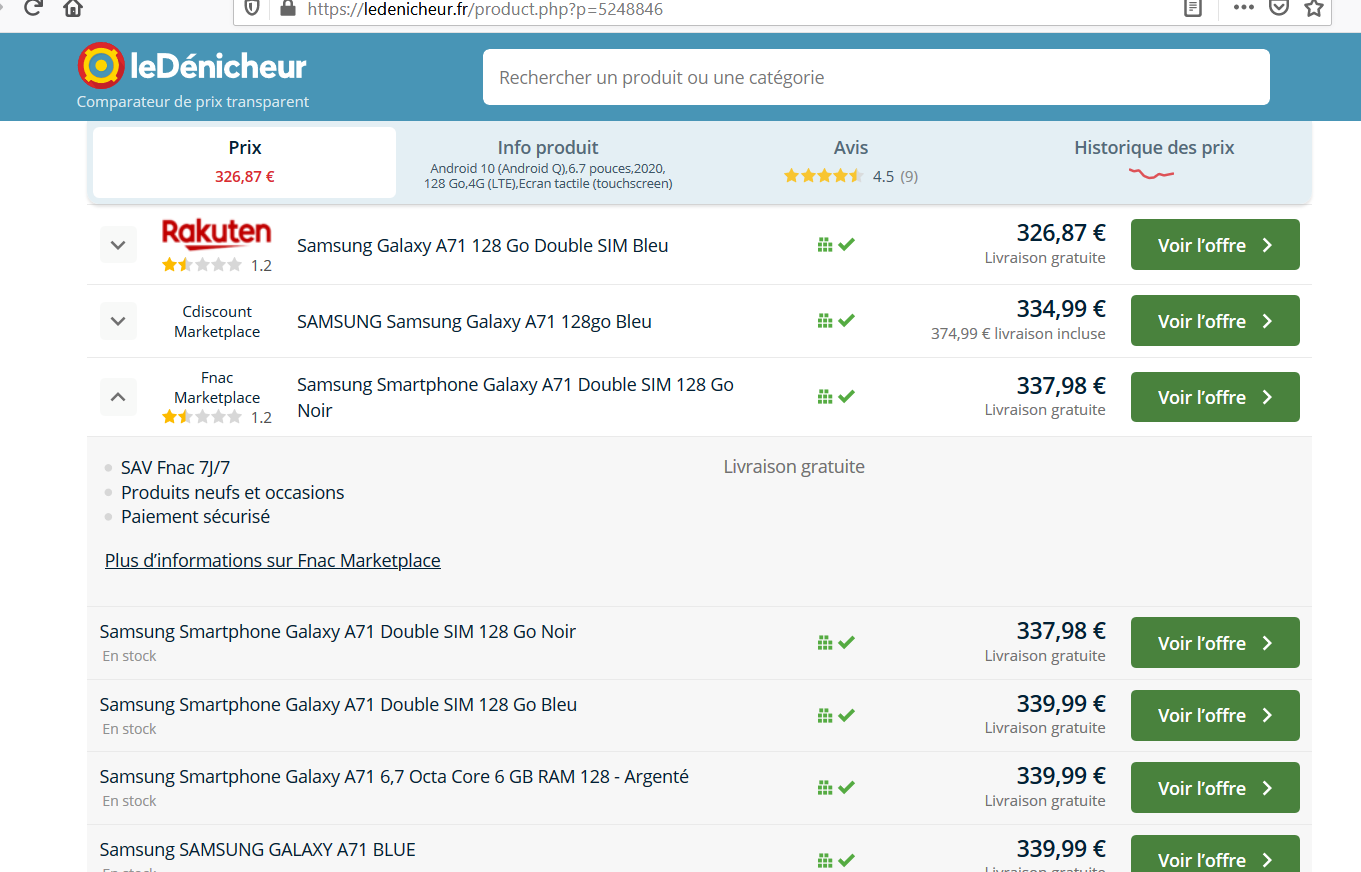This screenshot has width=1361, height=872.
Task: Click the Paiement sécurisé bullet
Action: (x=195, y=517)
